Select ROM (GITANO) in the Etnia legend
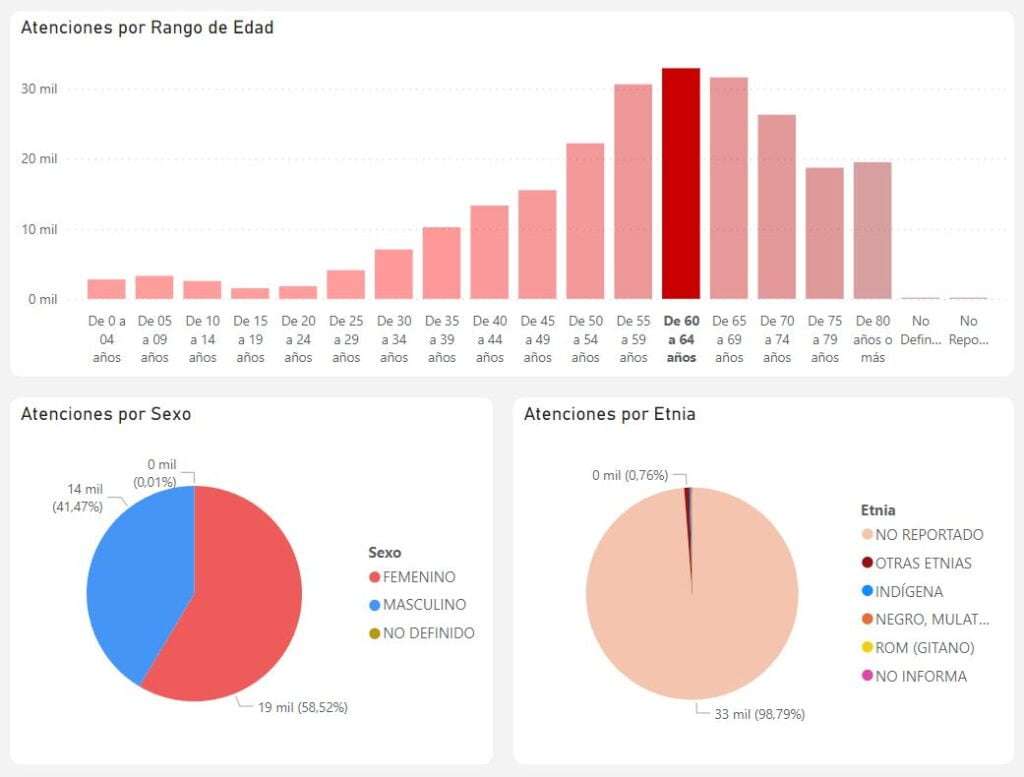1024x777 pixels. point(924,648)
